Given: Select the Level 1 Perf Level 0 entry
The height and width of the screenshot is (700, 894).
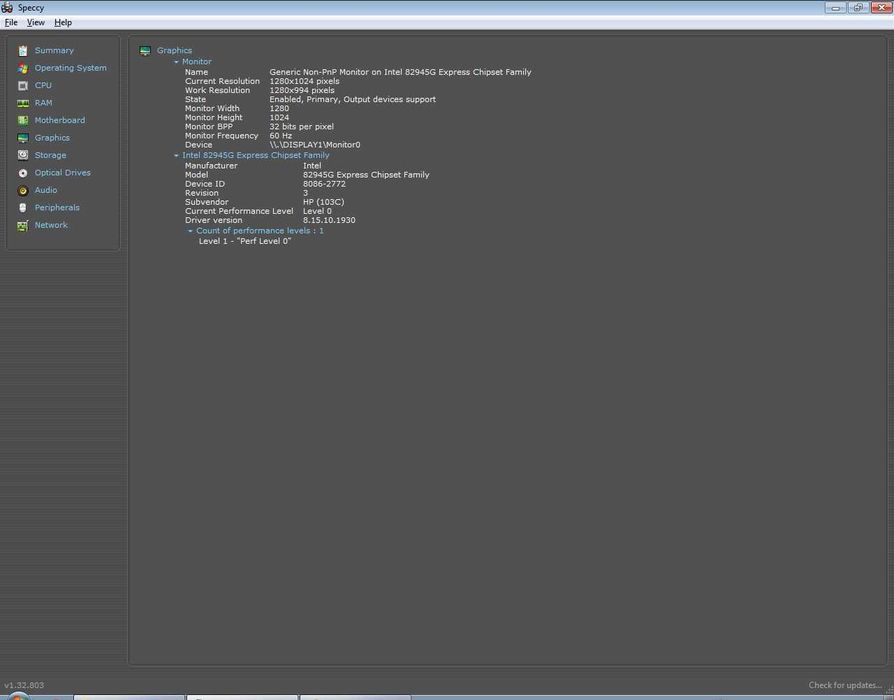Looking at the screenshot, I should 245,241.
